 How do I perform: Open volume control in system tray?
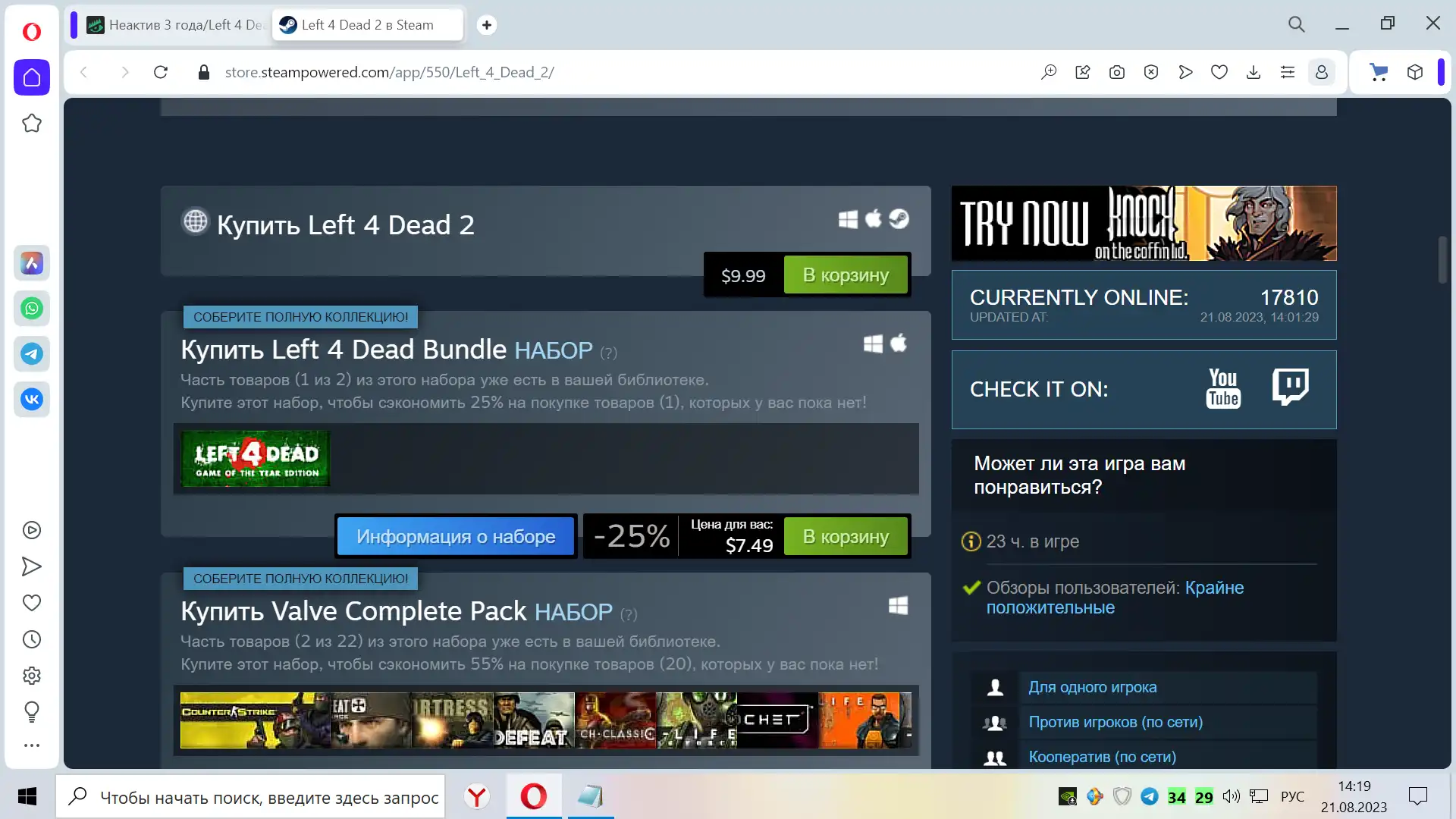[1231, 796]
